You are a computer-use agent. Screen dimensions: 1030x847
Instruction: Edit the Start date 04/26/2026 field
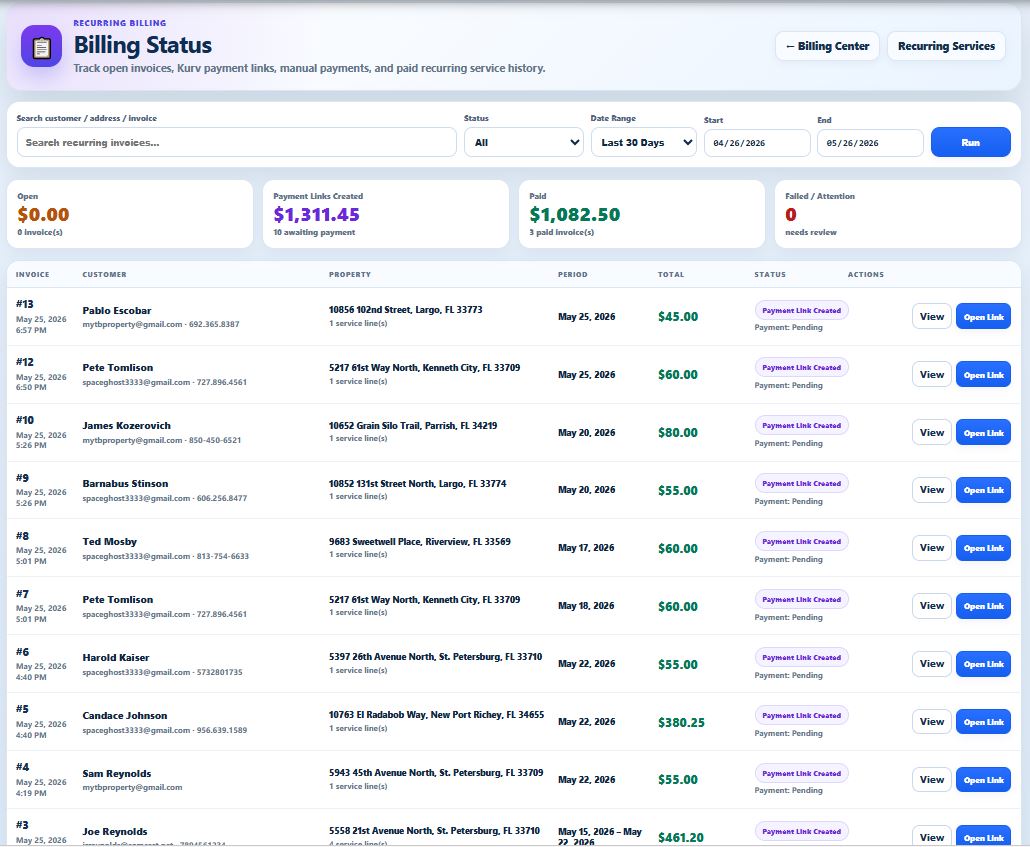pos(757,143)
